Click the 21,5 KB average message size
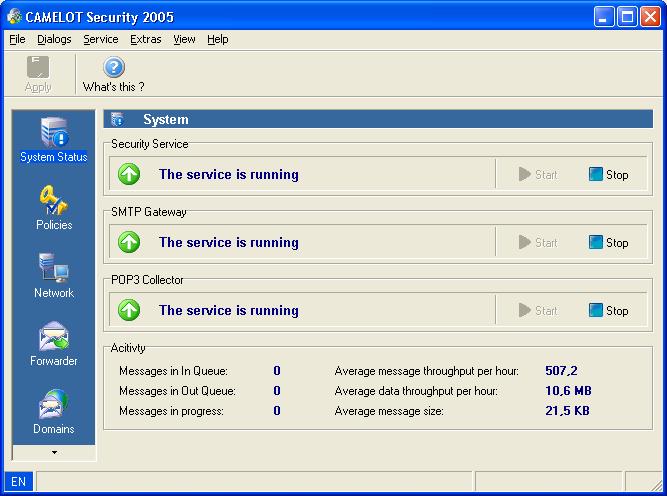 coord(567,410)
